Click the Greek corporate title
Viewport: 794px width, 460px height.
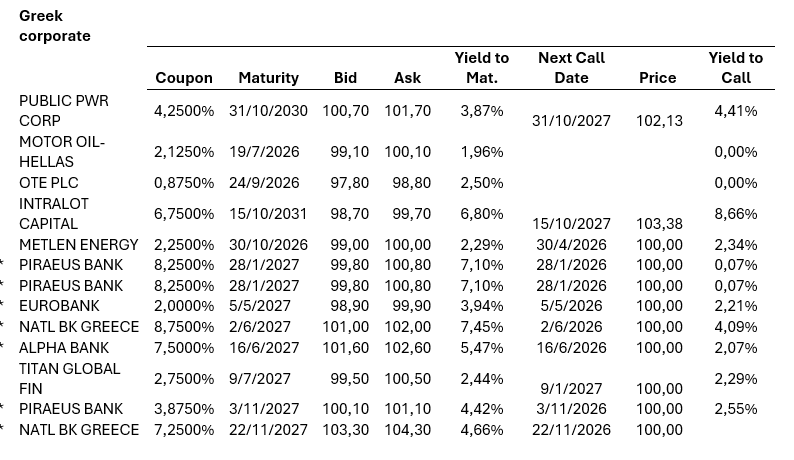[55, 26]
